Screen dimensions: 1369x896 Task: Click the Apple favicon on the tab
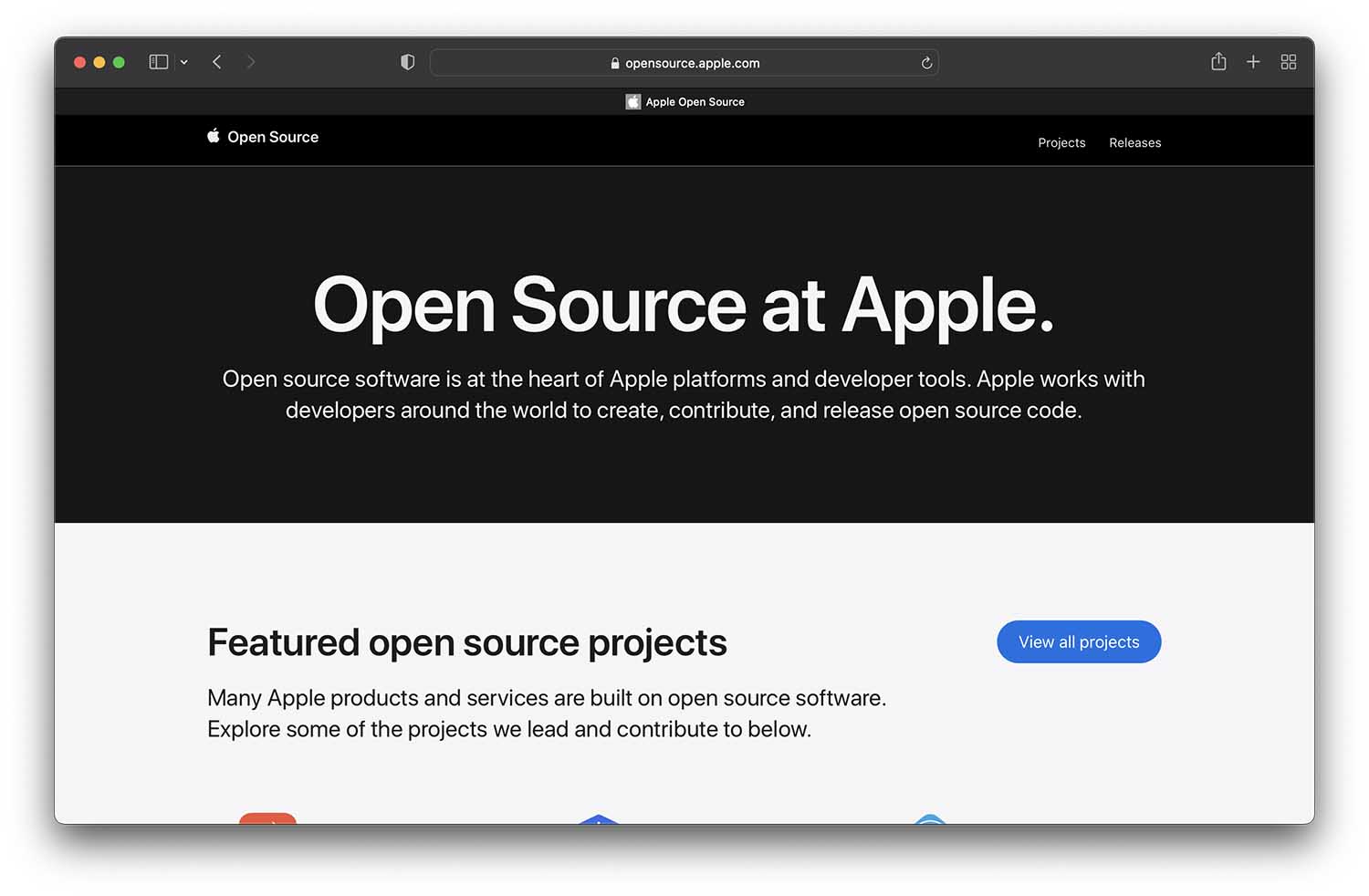coord(633,102)
